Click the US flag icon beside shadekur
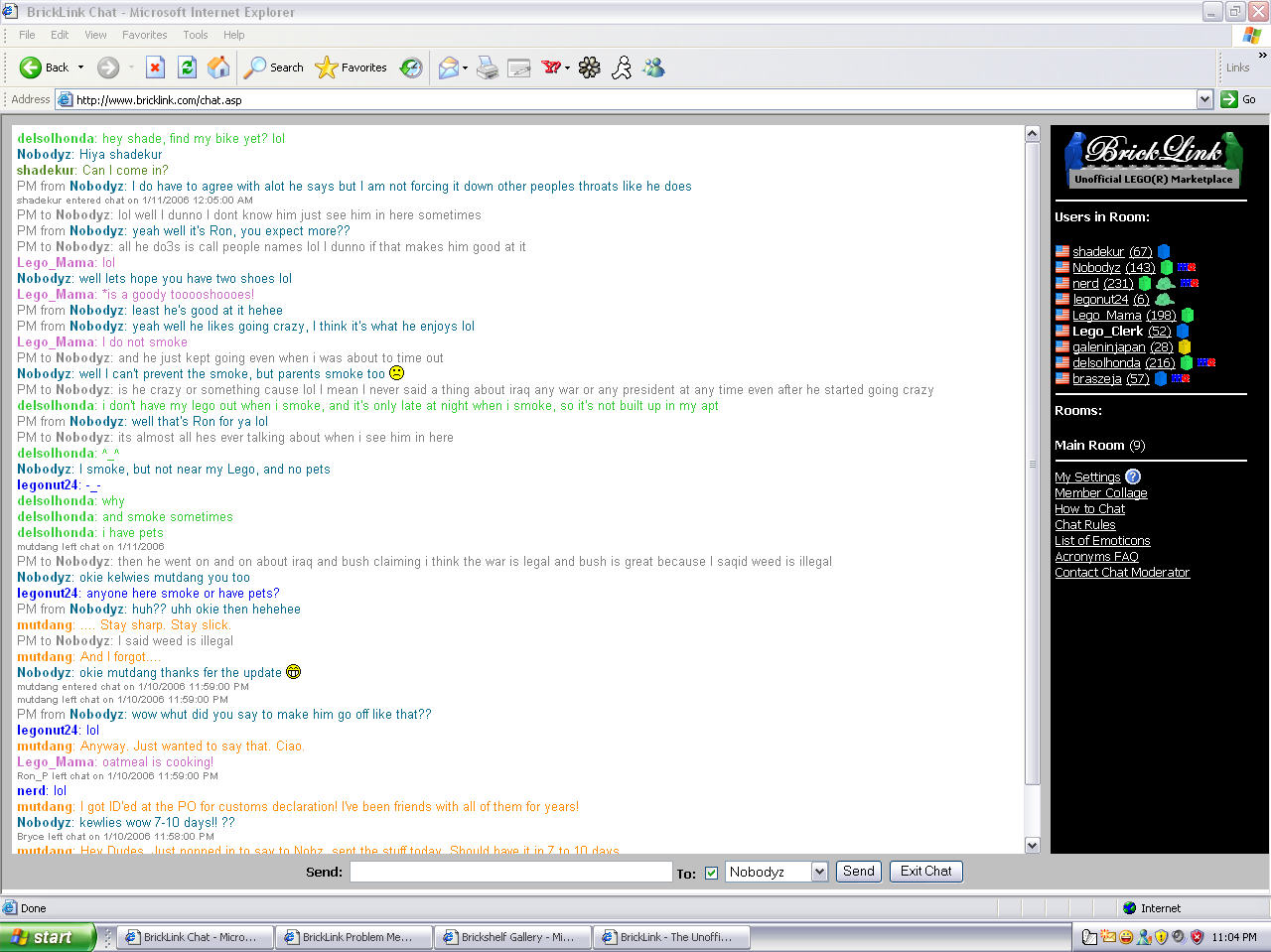 (x=1061, y=251)
